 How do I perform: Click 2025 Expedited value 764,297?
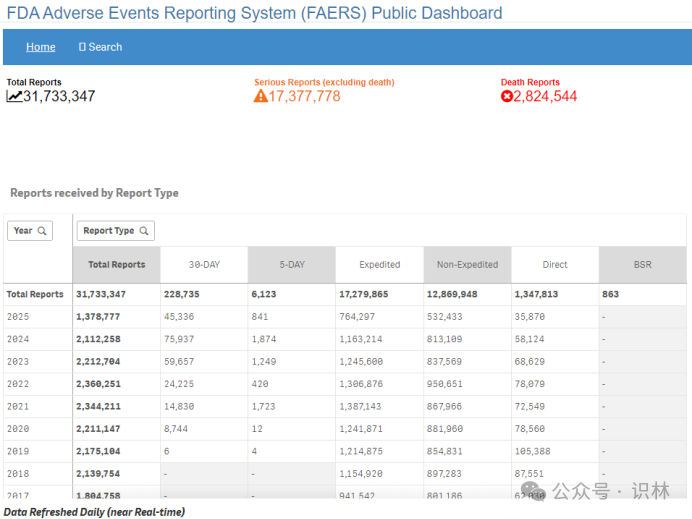pos(357,317)
